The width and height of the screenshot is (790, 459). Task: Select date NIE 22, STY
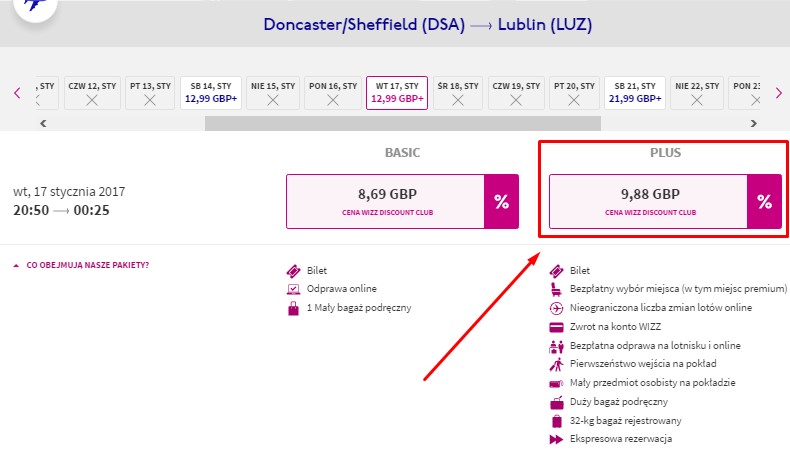[697, 93]
